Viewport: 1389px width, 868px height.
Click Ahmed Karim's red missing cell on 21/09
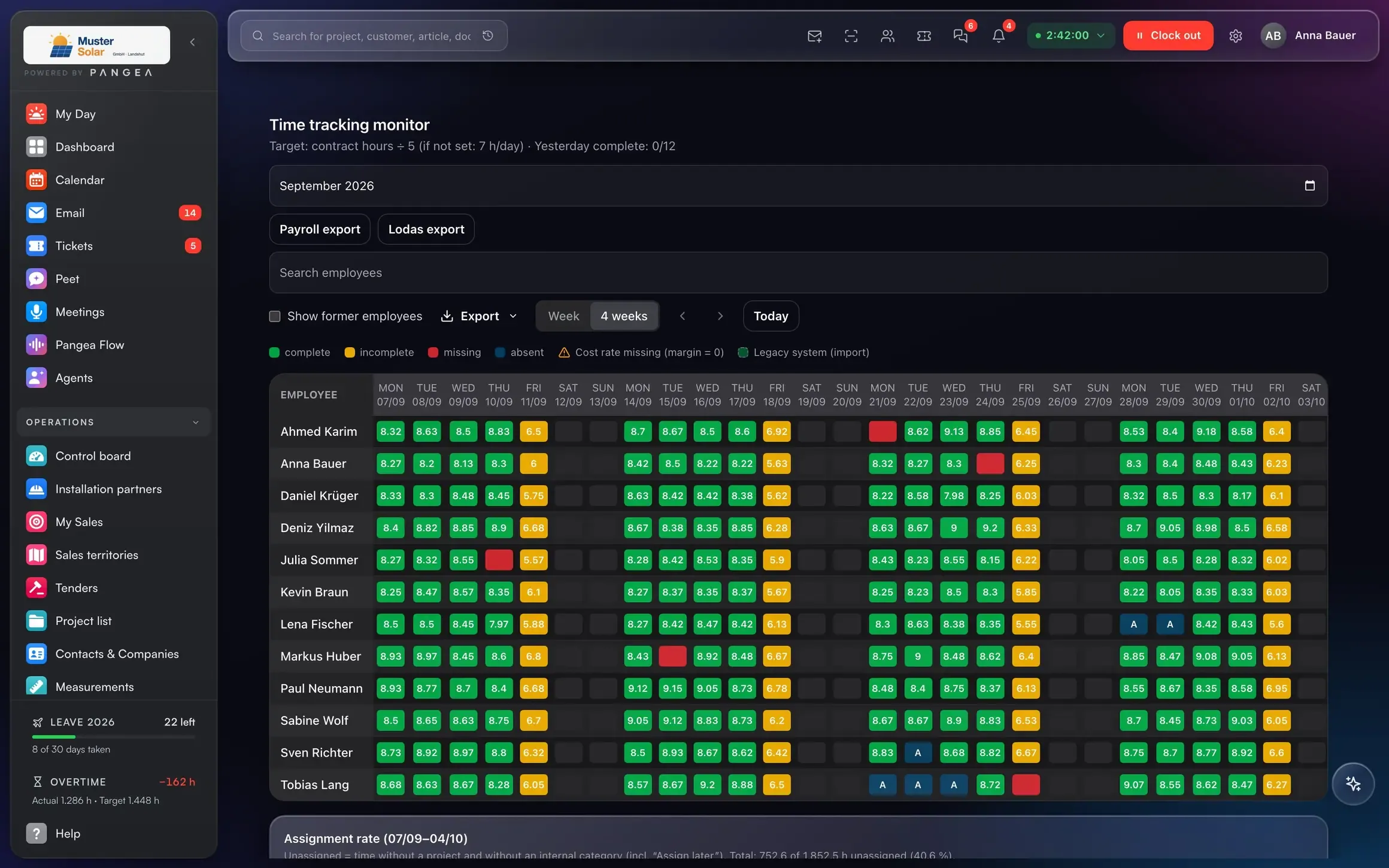click(882, 432)
